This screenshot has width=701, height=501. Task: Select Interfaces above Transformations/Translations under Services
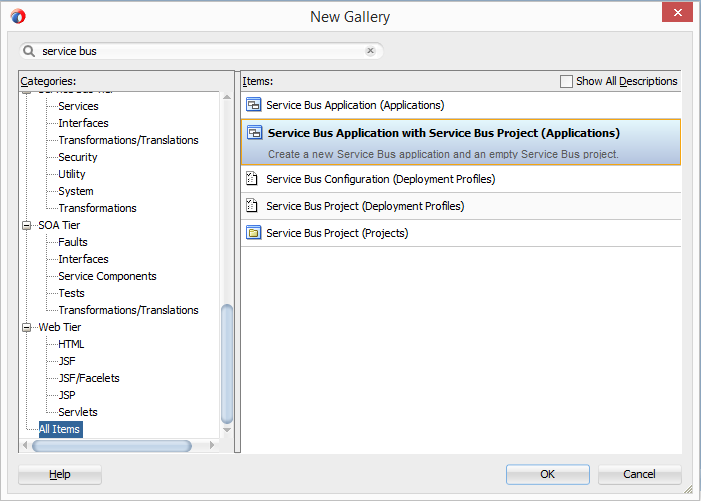coord(83,123)
